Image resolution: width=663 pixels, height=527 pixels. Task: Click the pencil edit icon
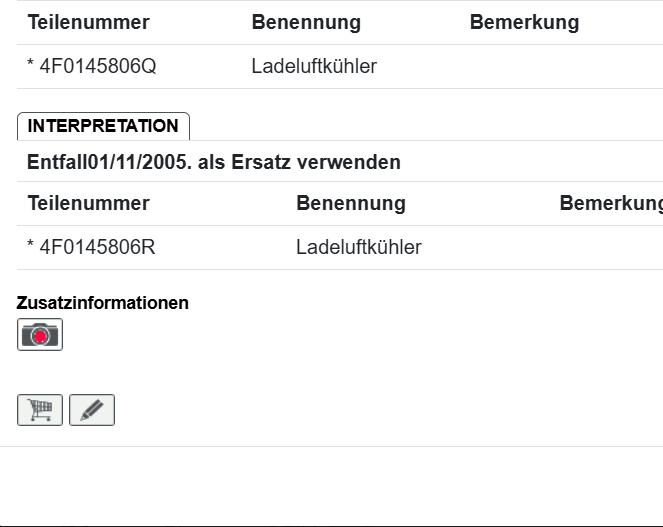[92, 410]
